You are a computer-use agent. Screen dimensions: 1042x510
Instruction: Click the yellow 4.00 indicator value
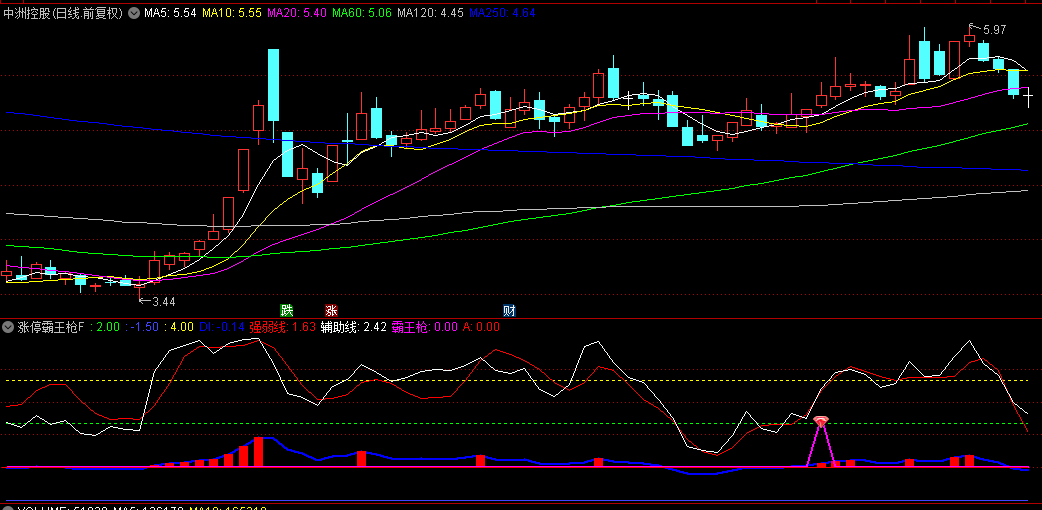[182, 326]
